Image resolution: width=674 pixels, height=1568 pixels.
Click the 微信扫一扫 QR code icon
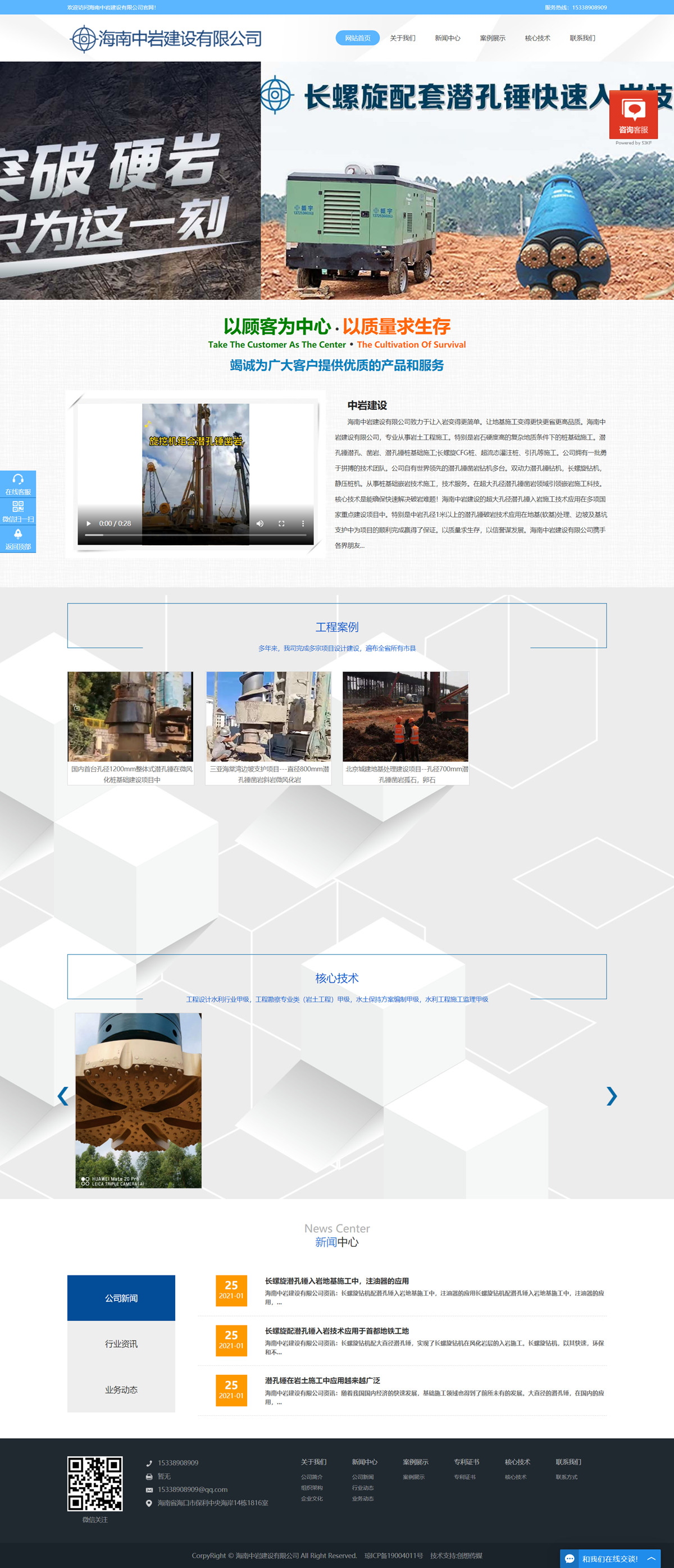[x=17, y=511]
